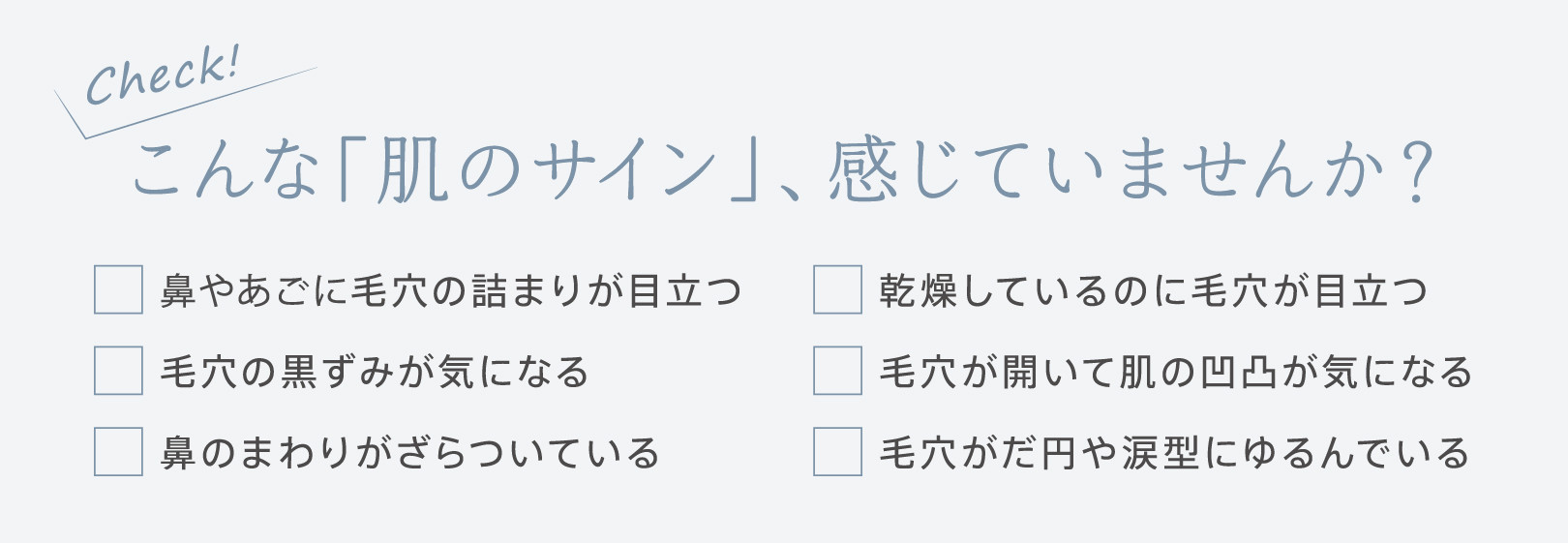Viewport: 1568px width, 543px height.
Task: Tick the 乾燥しているのに毛穴が目立つ checkbox
Action: coord(837,290)
